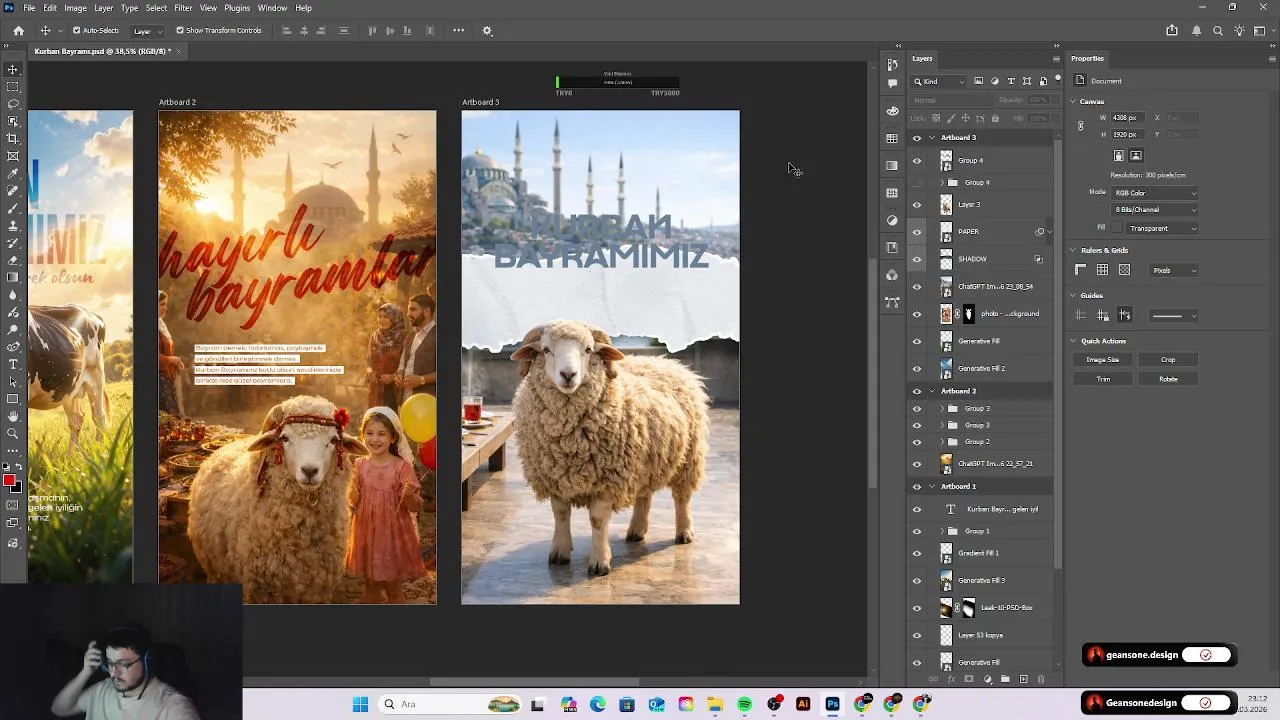Click the taskbar search box Ara
1280x720 pixels.
447,704
